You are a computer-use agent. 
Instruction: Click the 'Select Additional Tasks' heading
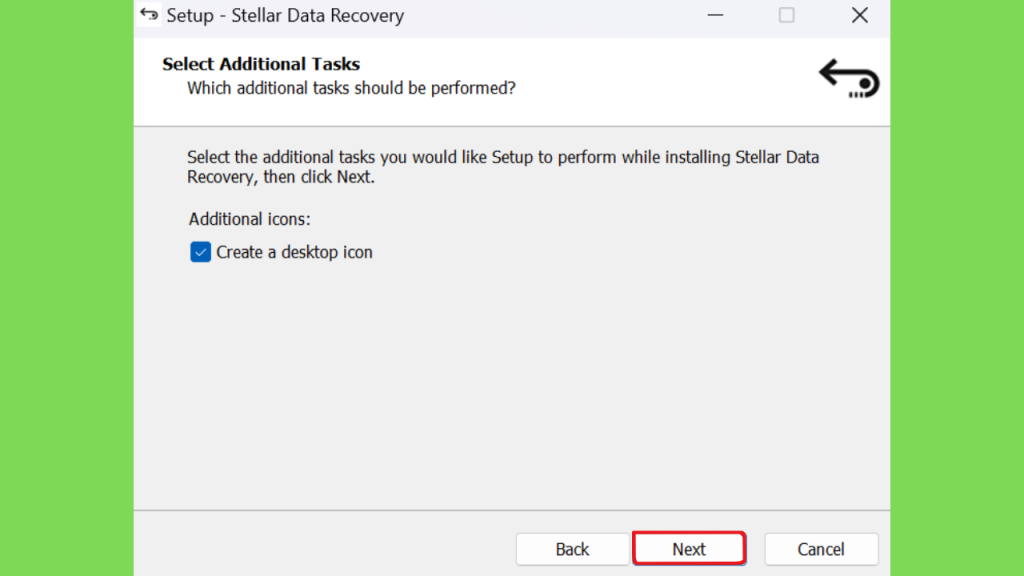261,64
